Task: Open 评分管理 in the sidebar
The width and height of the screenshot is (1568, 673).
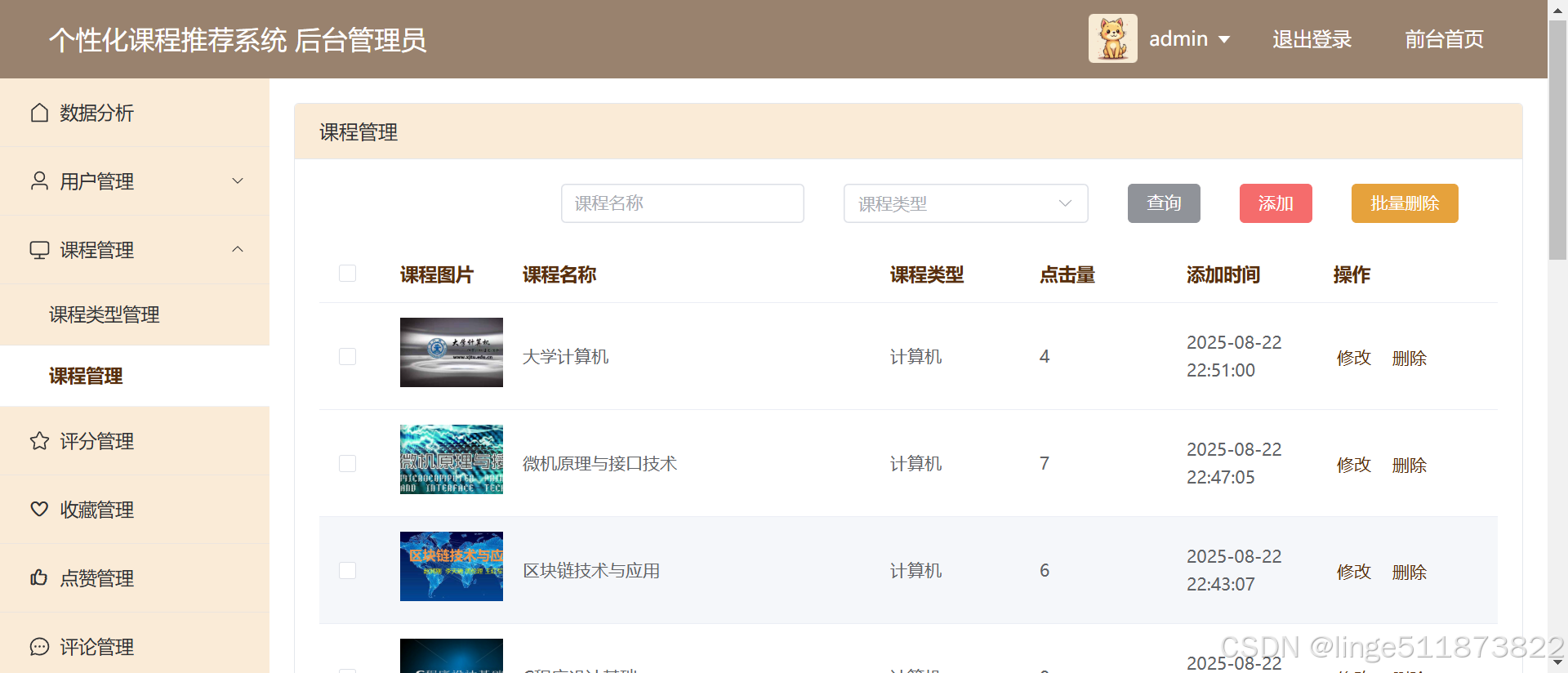Action: click(x=135, y=441)
